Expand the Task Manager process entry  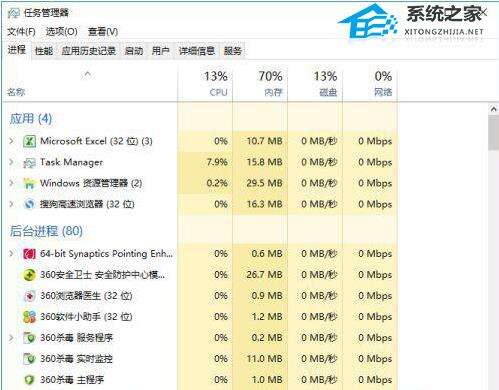pyautogui.click(x=12, y=162)
